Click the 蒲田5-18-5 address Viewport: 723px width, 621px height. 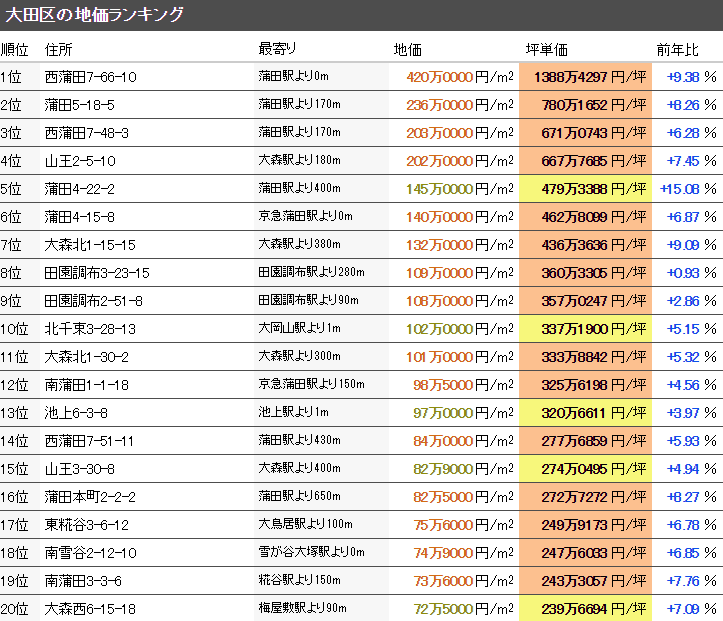(80, 105)
